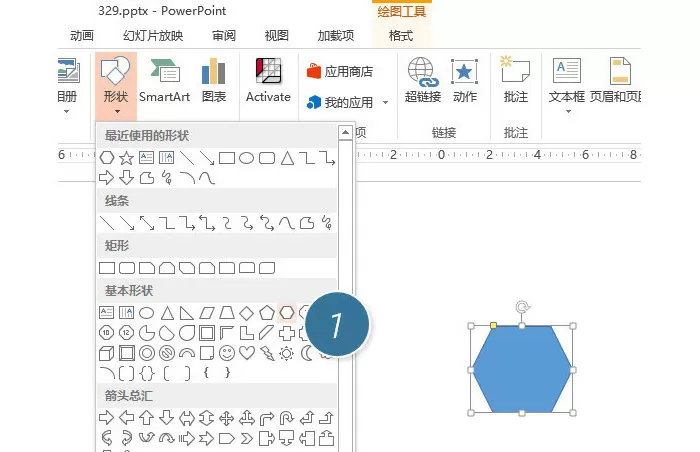
Task: Select the pentagon in 基本形状
Action: [267, 313]
